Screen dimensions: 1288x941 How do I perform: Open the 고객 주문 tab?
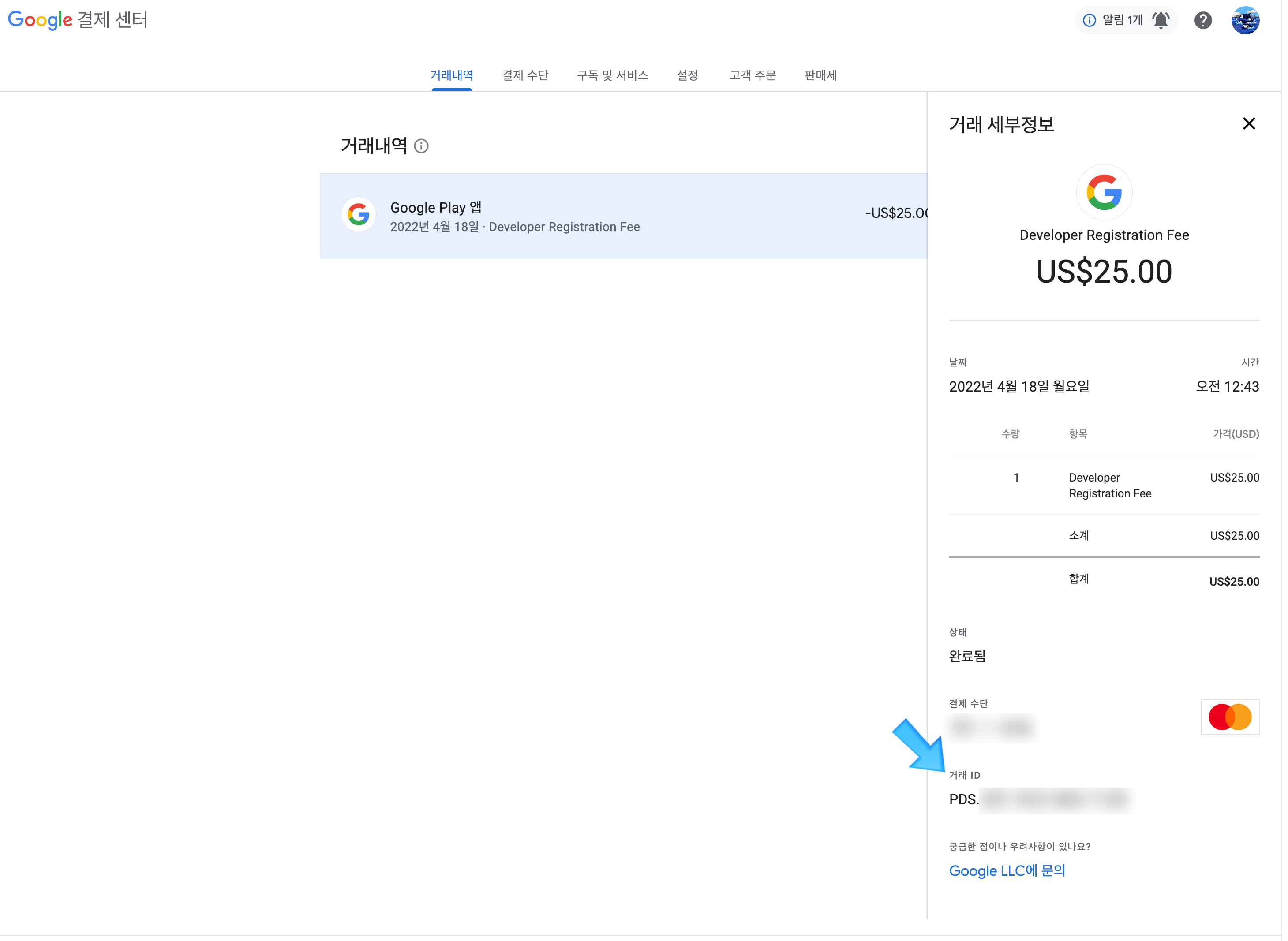(752, 75)
